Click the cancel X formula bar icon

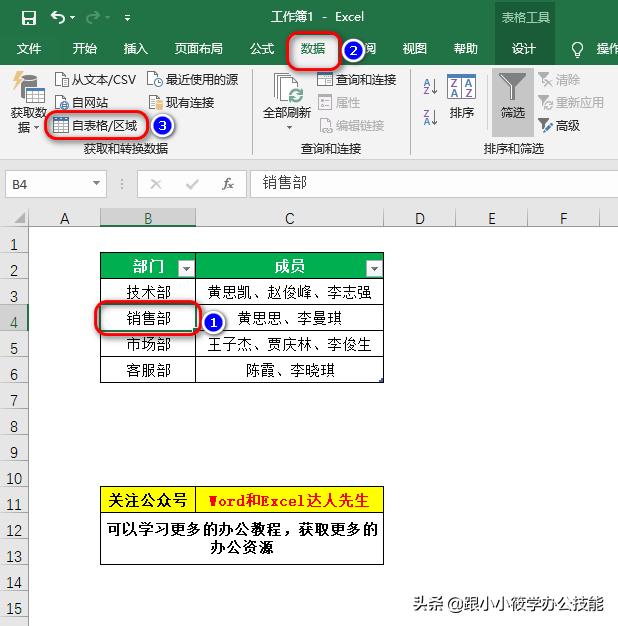pyautogui.click(x=156, y=184)
